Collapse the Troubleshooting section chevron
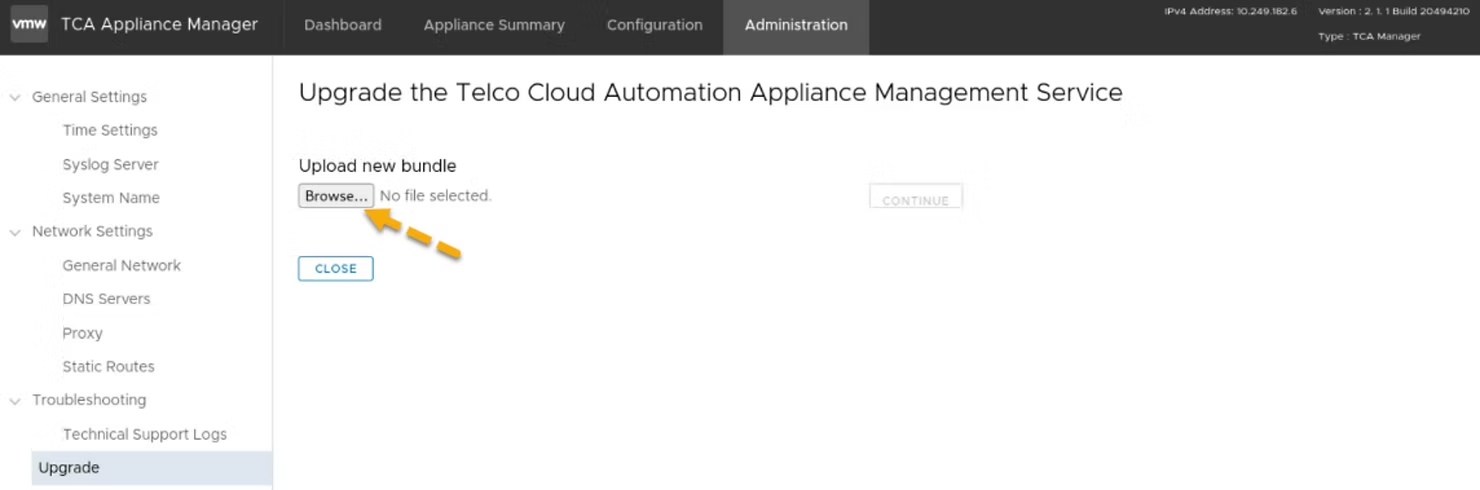The image size is (1480, 490). point(15,400)
